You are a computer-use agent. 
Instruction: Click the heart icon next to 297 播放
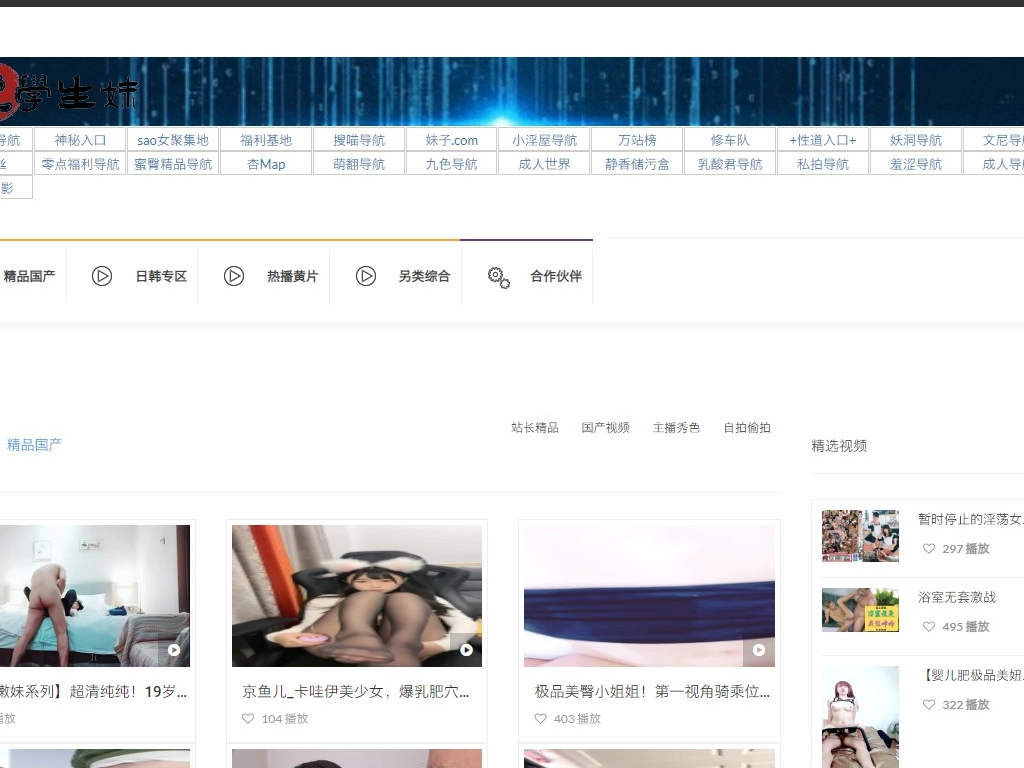(x=929, y=548)
